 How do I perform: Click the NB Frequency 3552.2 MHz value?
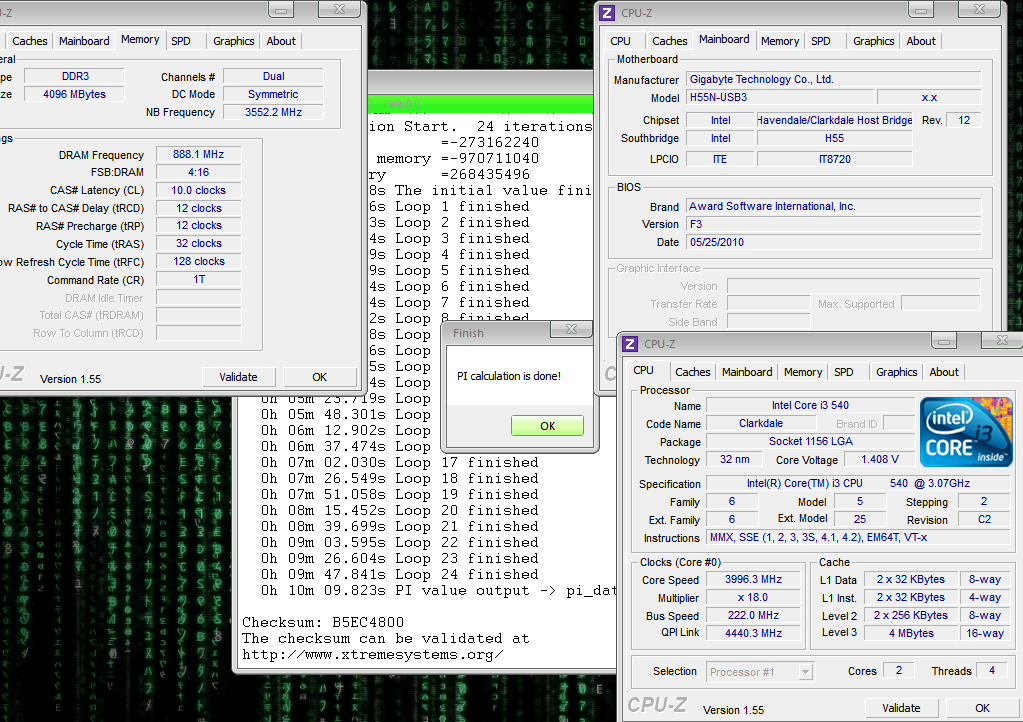pos(273,112)
